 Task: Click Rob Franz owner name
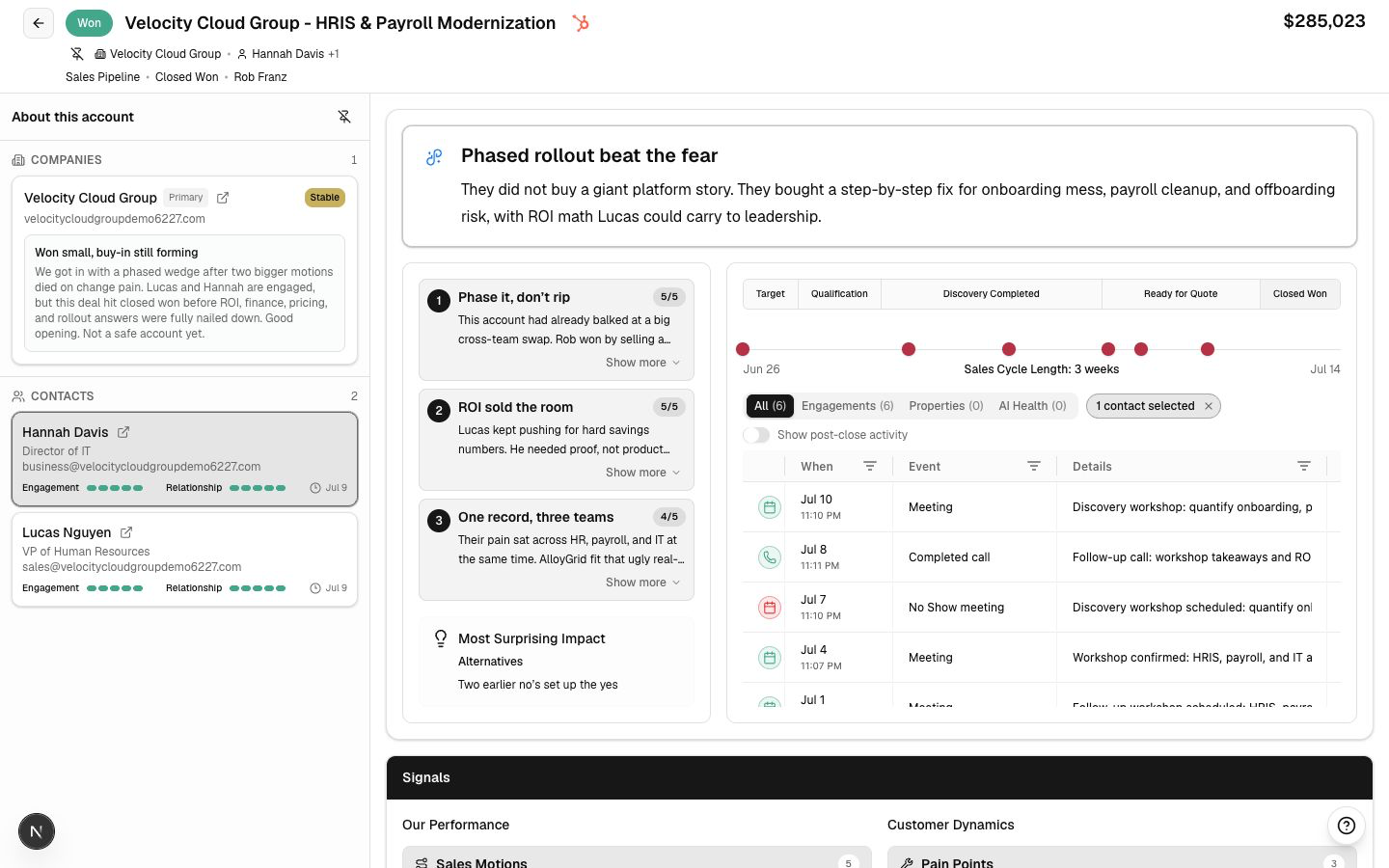[260, 77]
